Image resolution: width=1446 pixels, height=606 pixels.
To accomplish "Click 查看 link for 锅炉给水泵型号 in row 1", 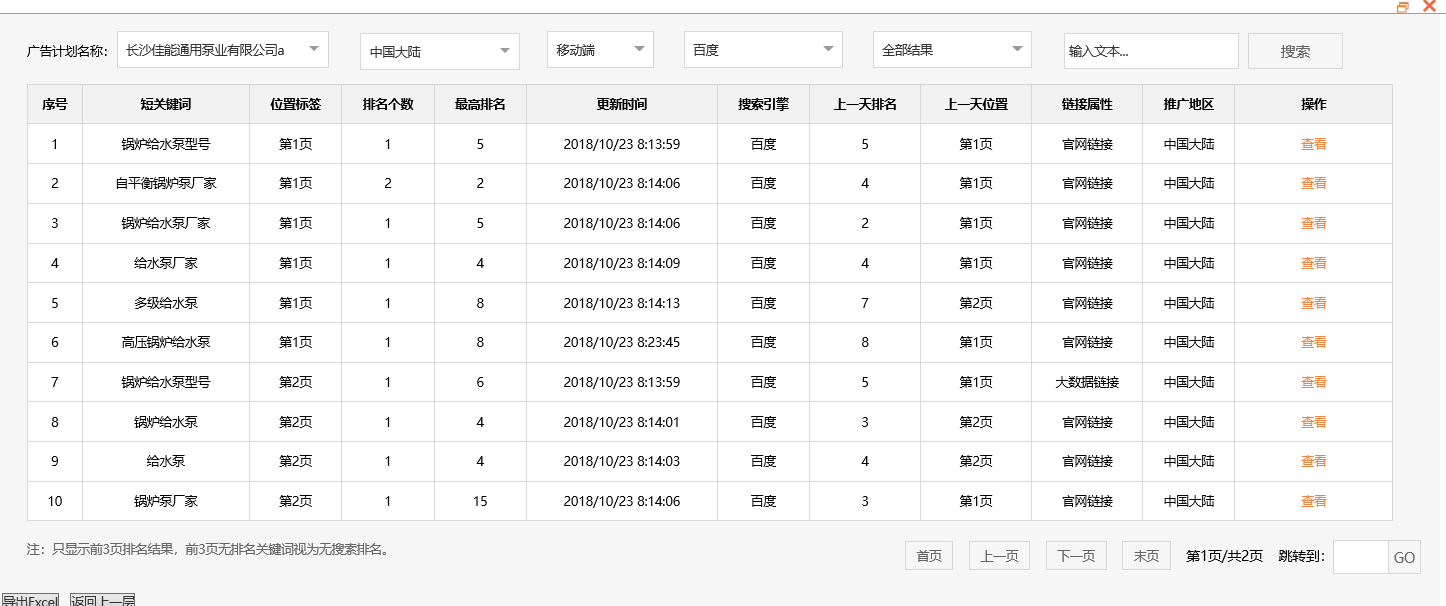I will pos(1313,143).
